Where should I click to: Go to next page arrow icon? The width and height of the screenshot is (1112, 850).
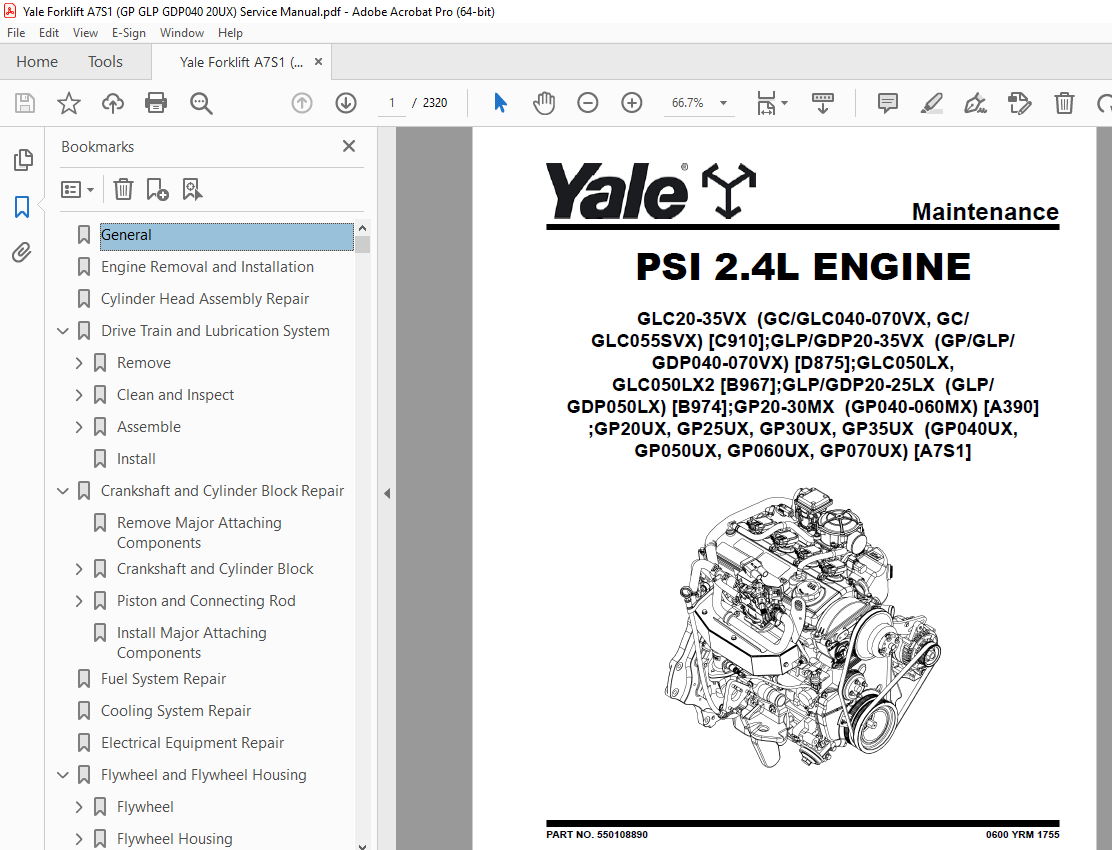346,104
